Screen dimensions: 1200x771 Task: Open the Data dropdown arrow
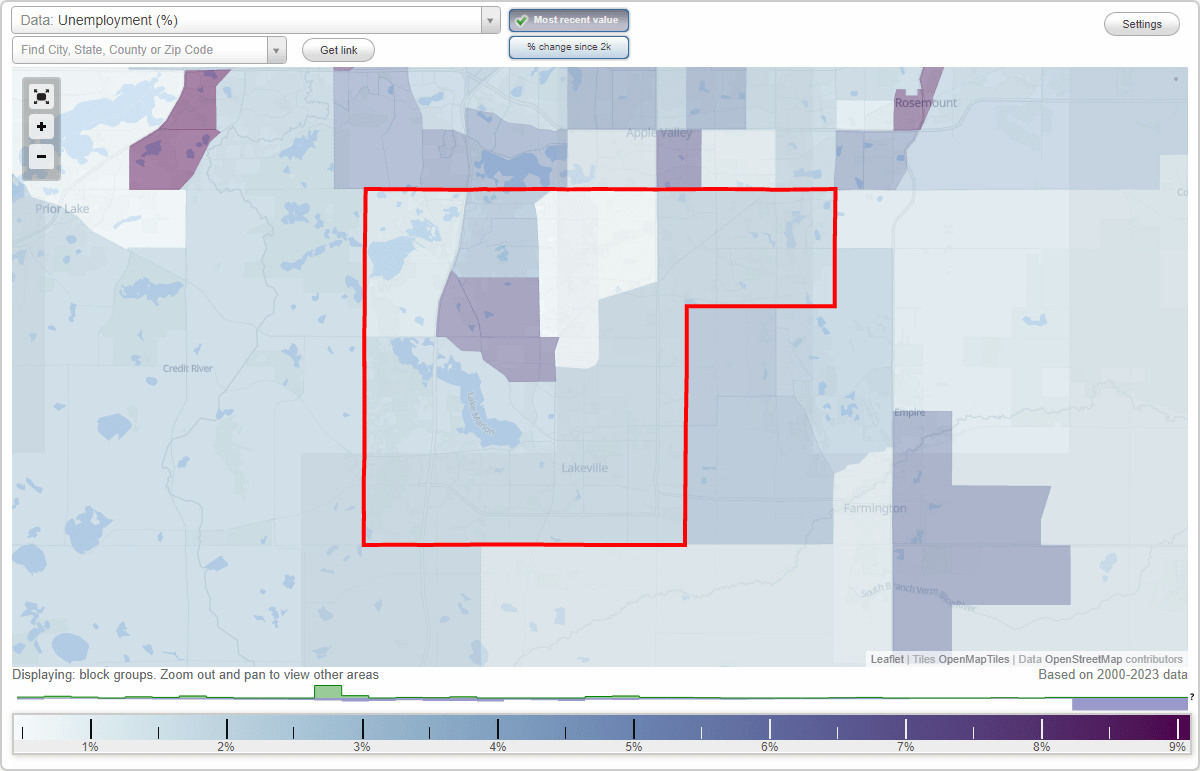coord(489,19)
